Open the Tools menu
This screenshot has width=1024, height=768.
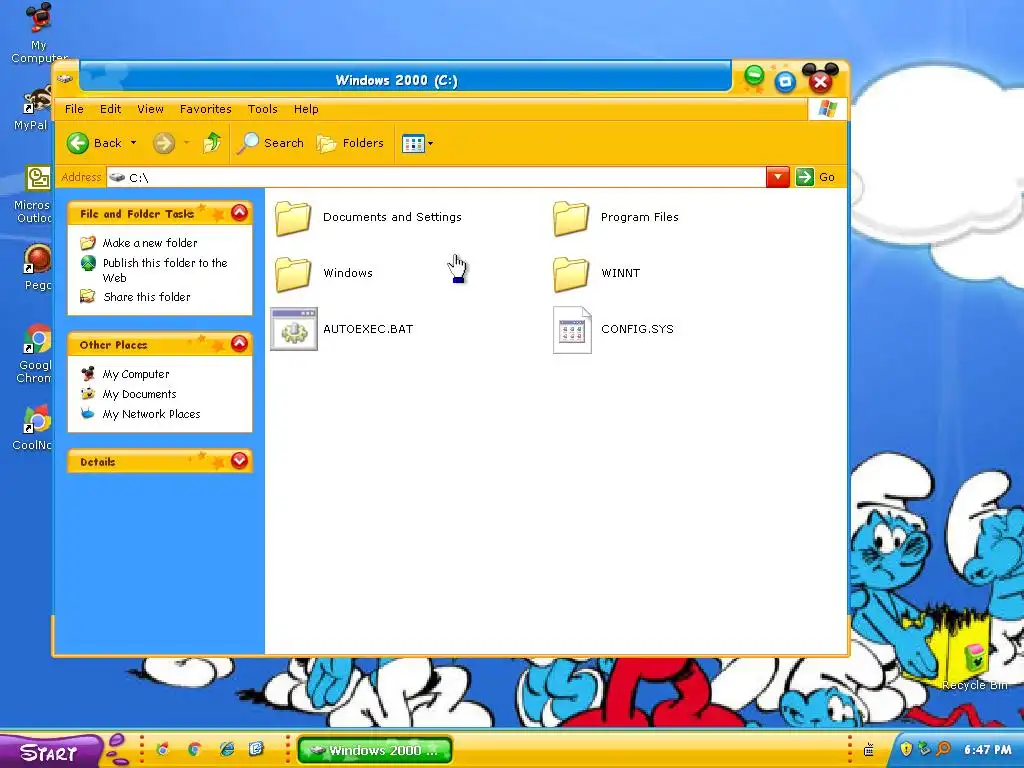(x=263, y=109)
